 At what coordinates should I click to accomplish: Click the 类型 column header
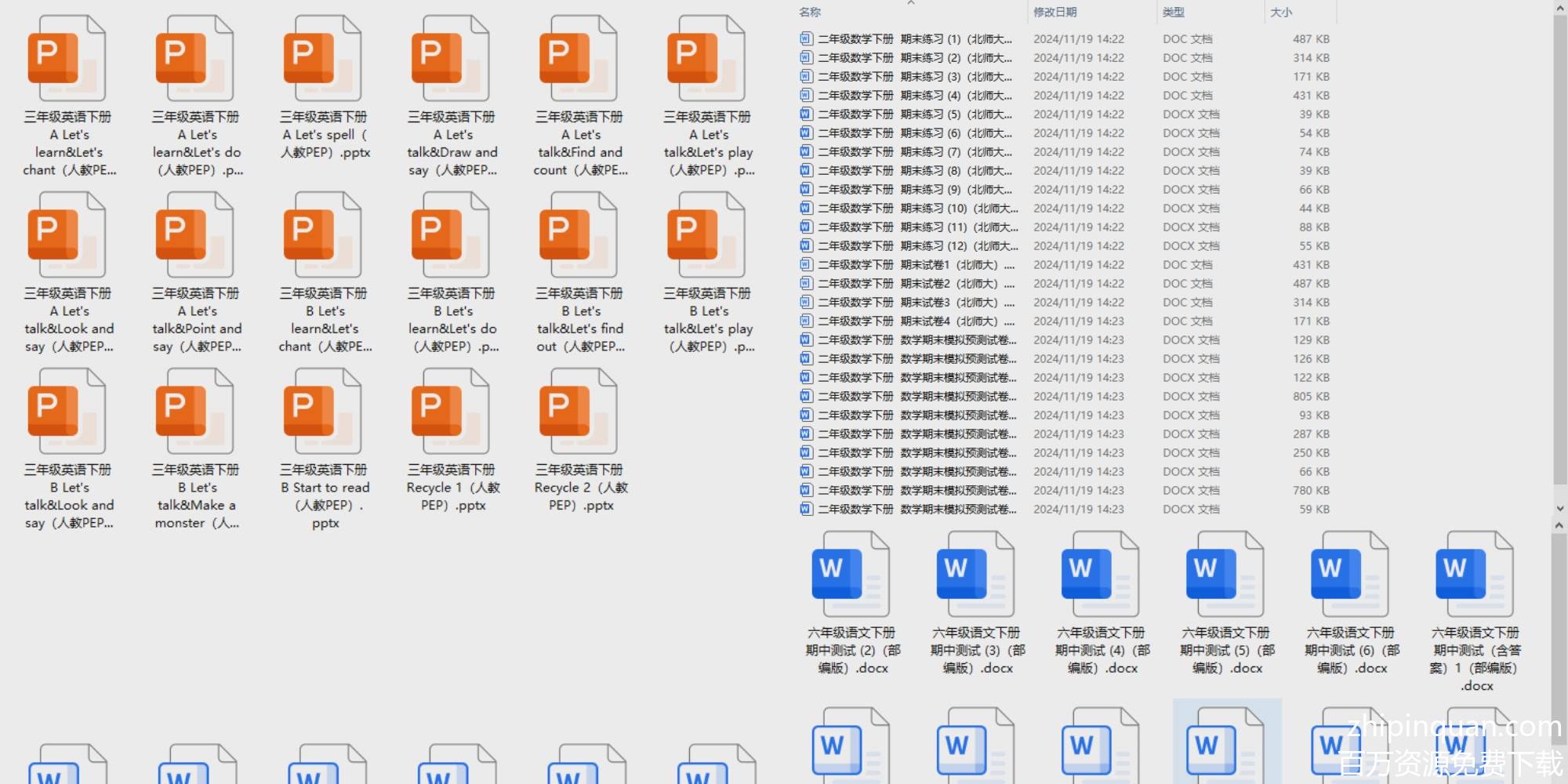click(x=1174, y=13)
